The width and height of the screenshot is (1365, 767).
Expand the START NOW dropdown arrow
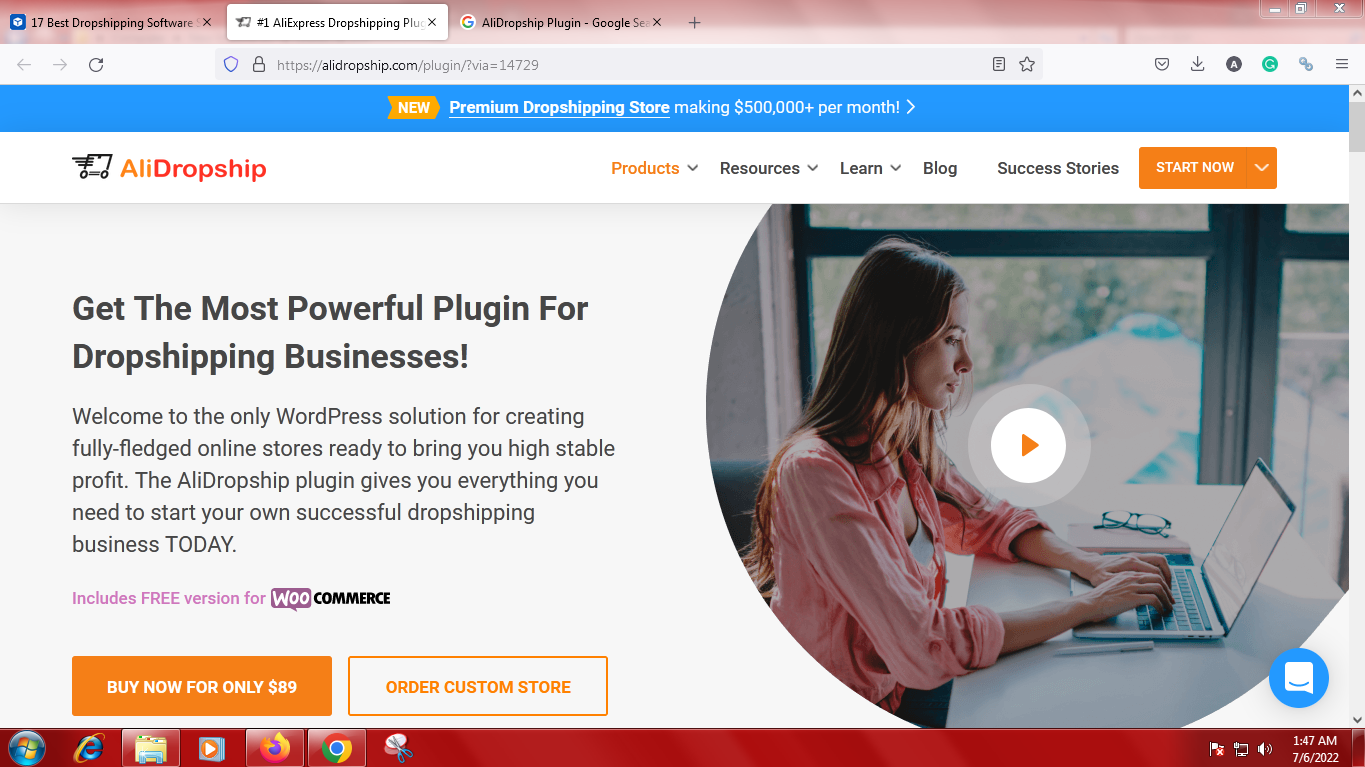click(x=1262, y=168)
